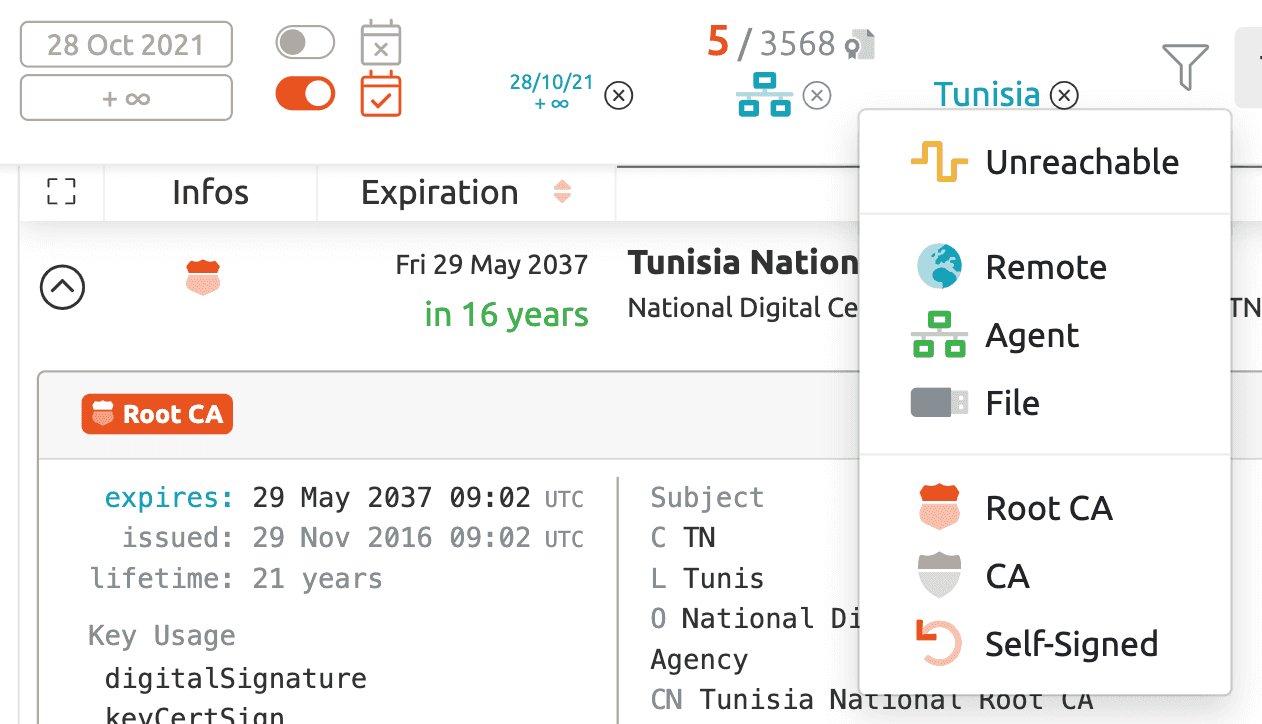Click the Root CA shield icon in row
Image resolution: width=1262 pixels, height=724 pixels.
click(203, 278)
